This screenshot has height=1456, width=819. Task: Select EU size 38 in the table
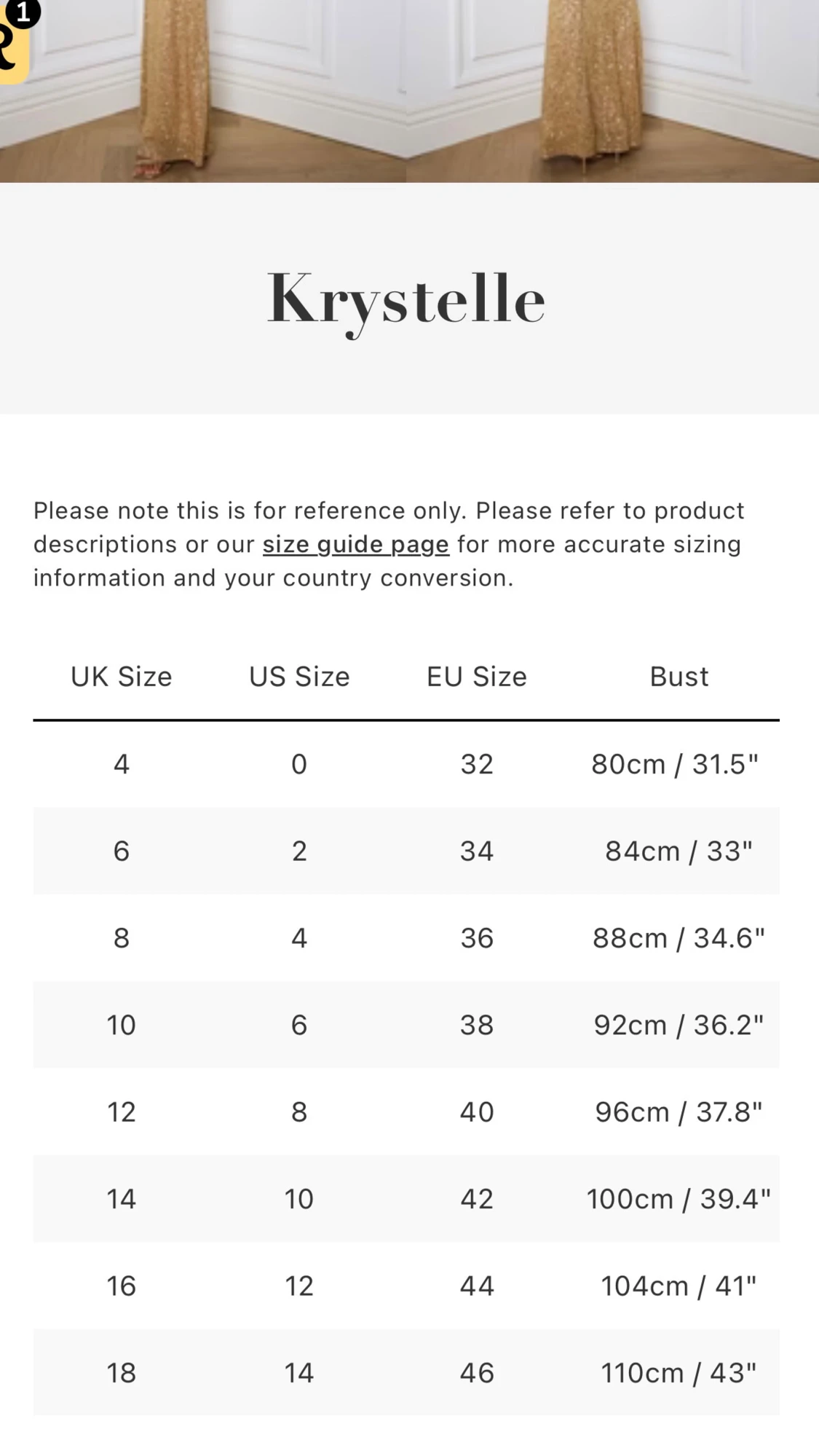point(477,1025)
